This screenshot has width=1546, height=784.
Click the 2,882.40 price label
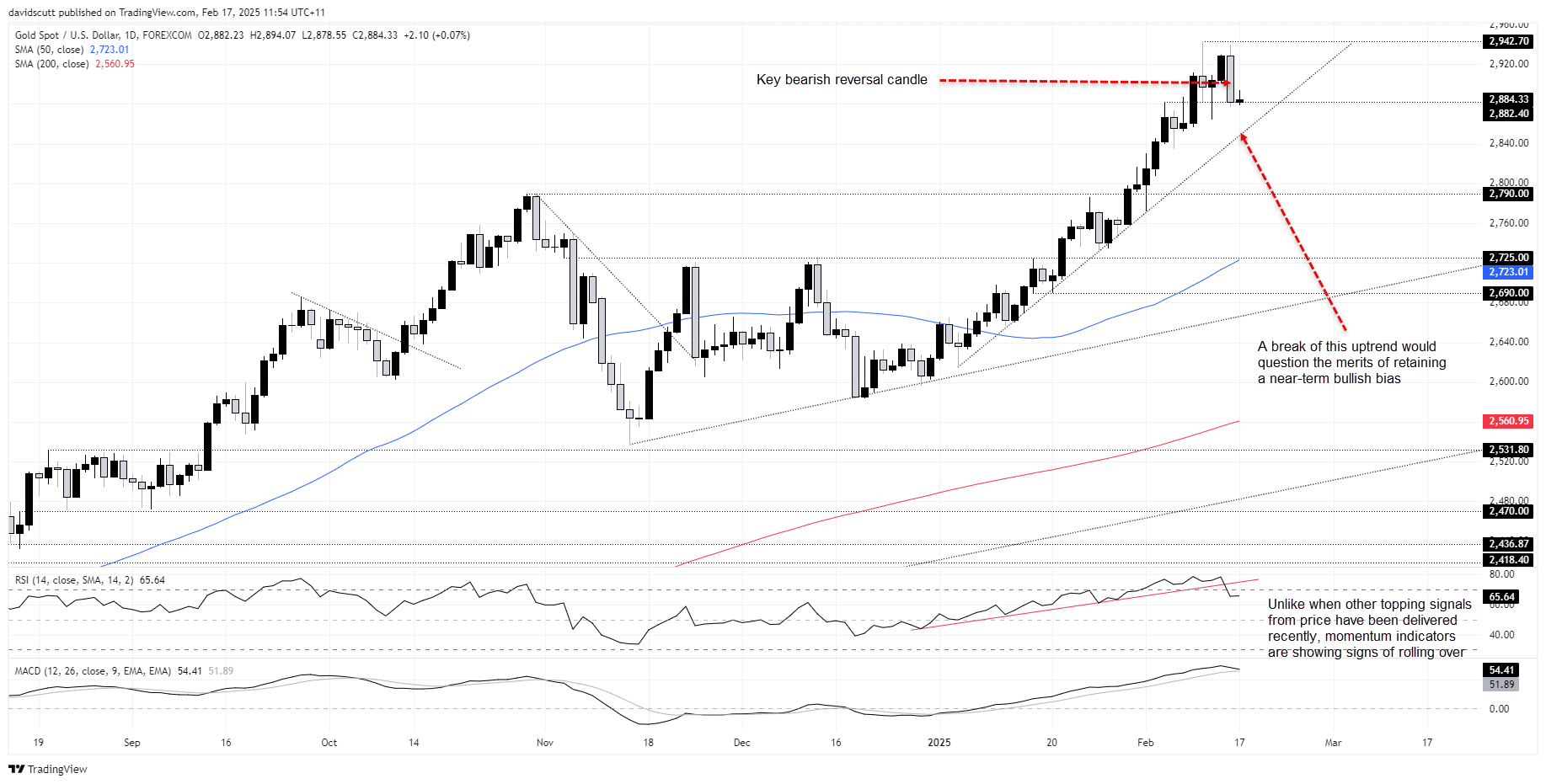(1508, 114)
